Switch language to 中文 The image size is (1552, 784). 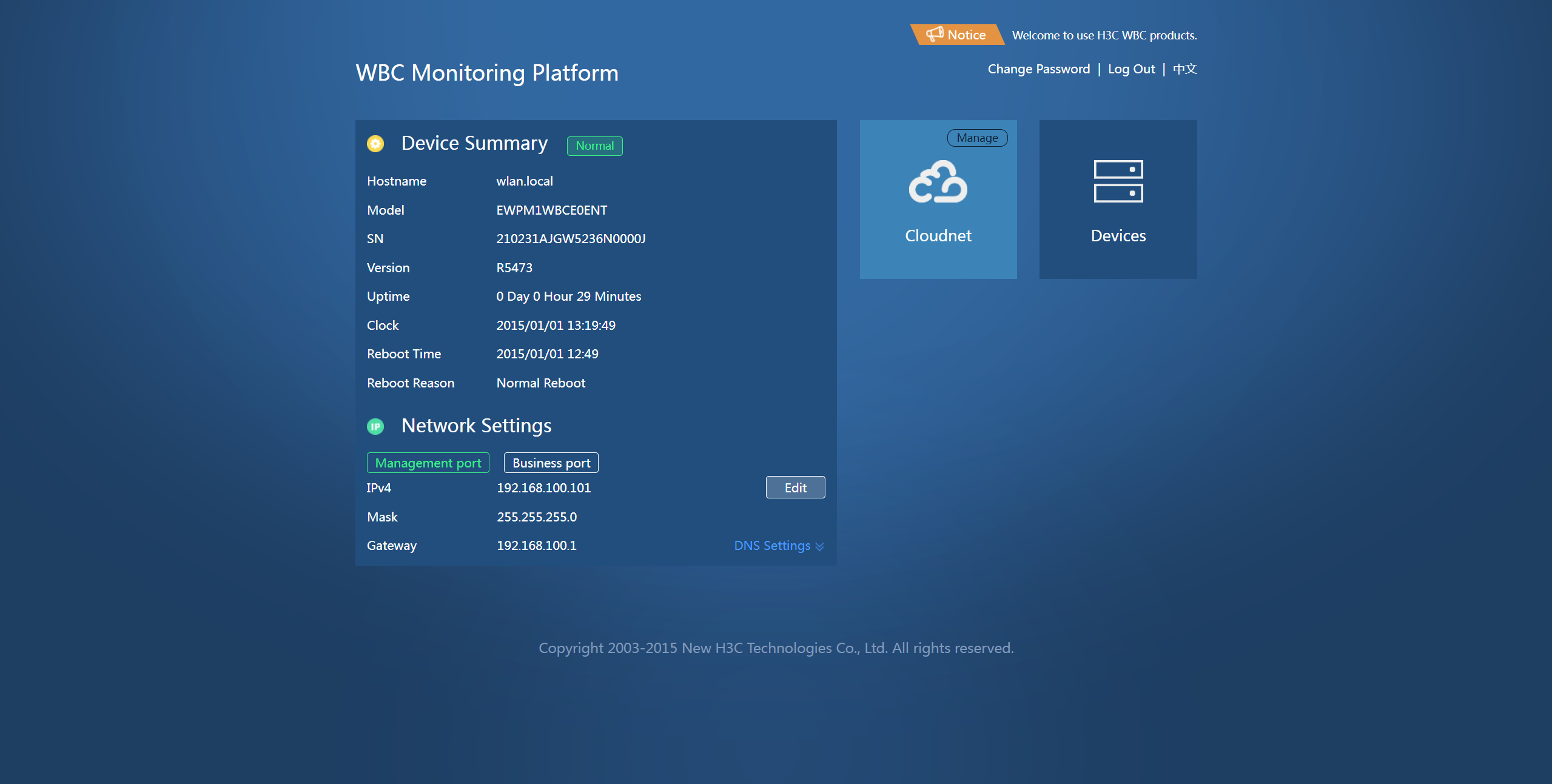pyautogui.click(x=1184, y=69)
